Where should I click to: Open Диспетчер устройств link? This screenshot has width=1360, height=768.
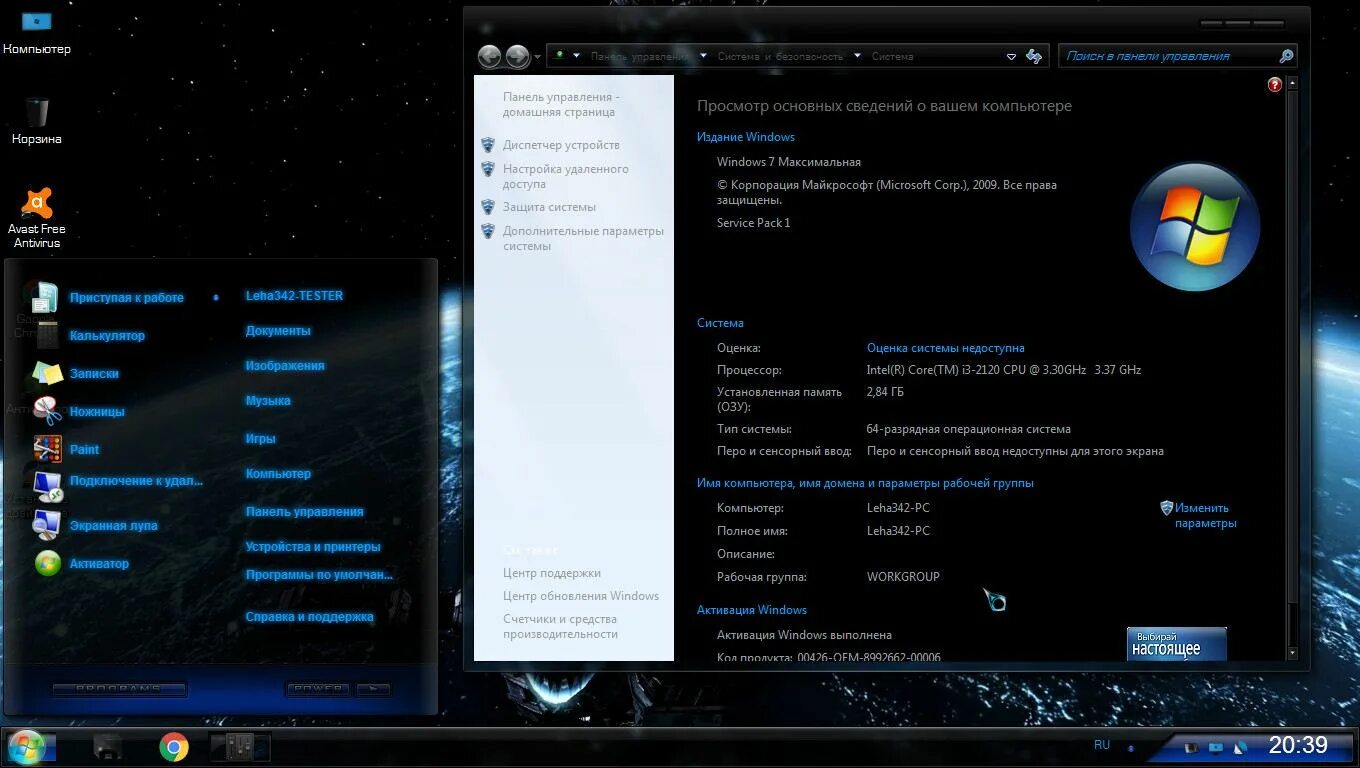point(561,145)
